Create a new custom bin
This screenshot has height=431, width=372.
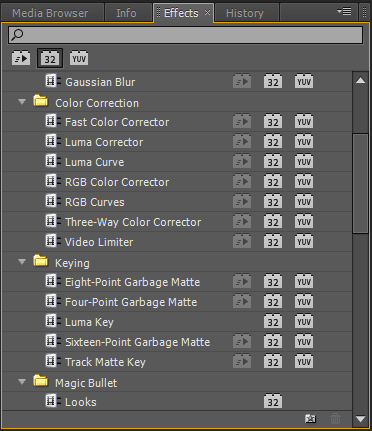pyautogui.click(x=311, y=419)
